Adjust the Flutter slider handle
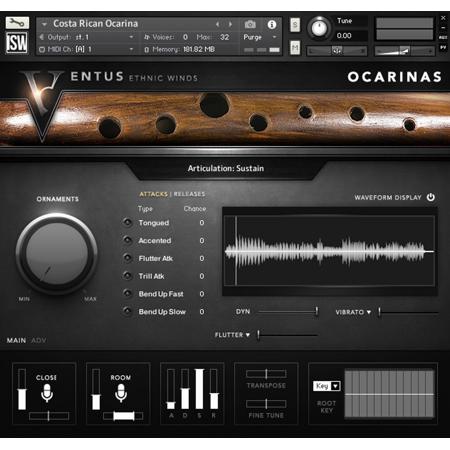Screen dimensions: 450x450 (x=258, y=335)
